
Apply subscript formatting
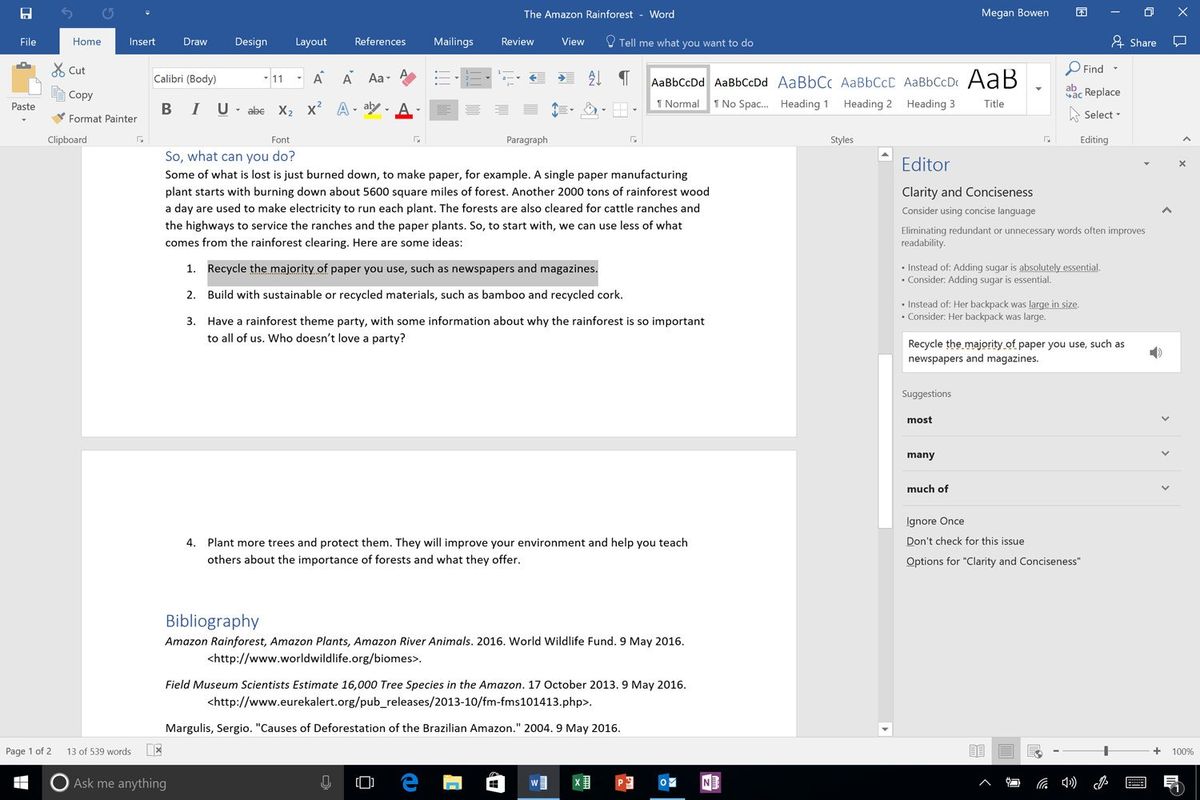click(x=283, y=110)
